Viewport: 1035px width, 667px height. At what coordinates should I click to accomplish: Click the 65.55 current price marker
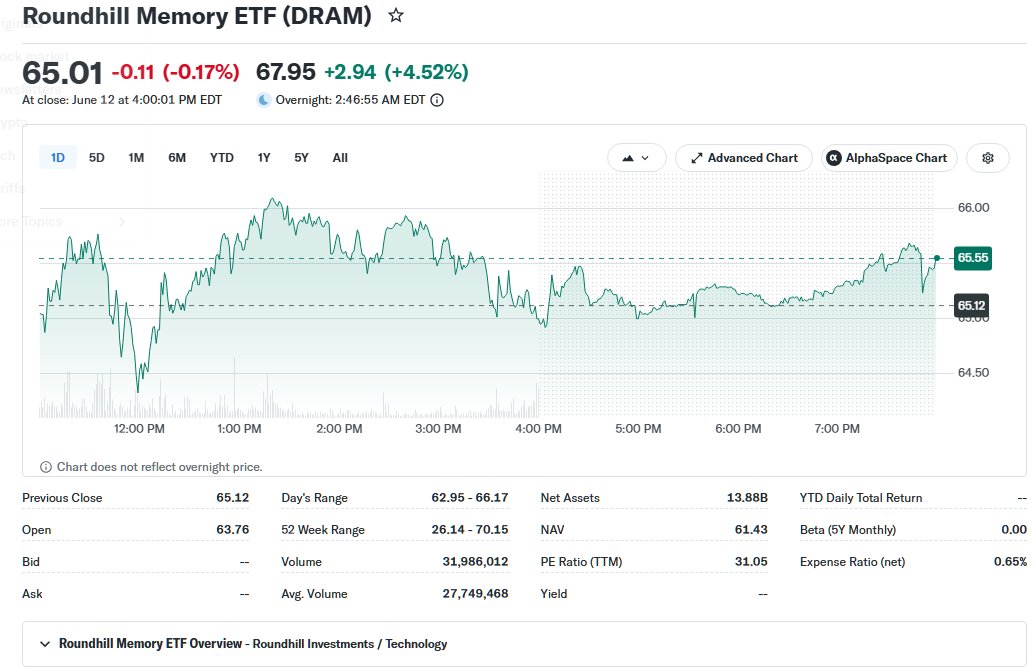[973, 258]
